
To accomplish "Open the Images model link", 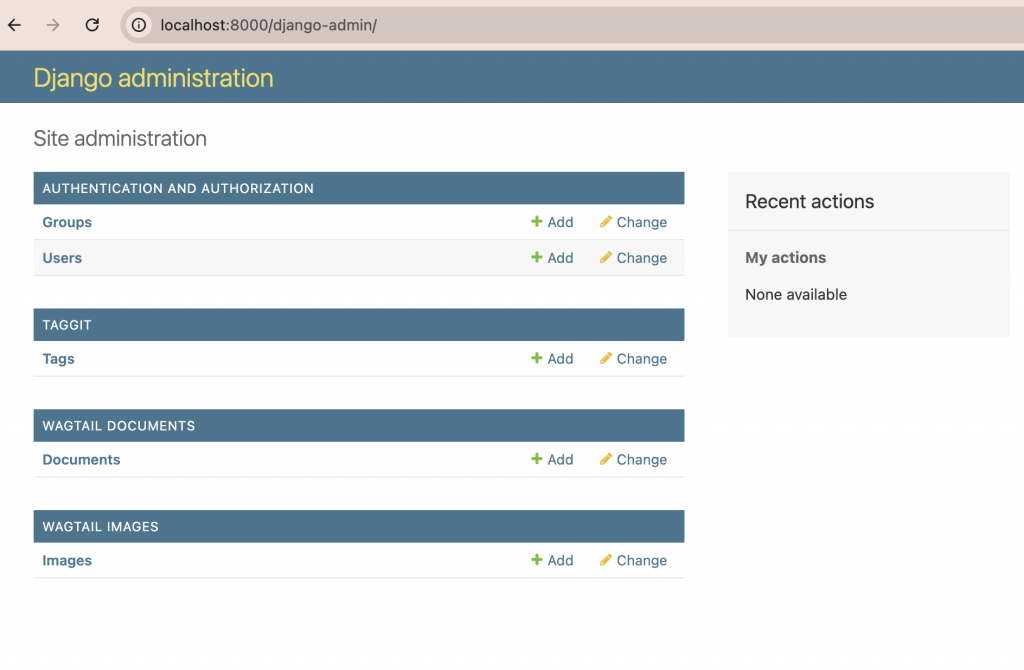I will click(x=67, y=561).
